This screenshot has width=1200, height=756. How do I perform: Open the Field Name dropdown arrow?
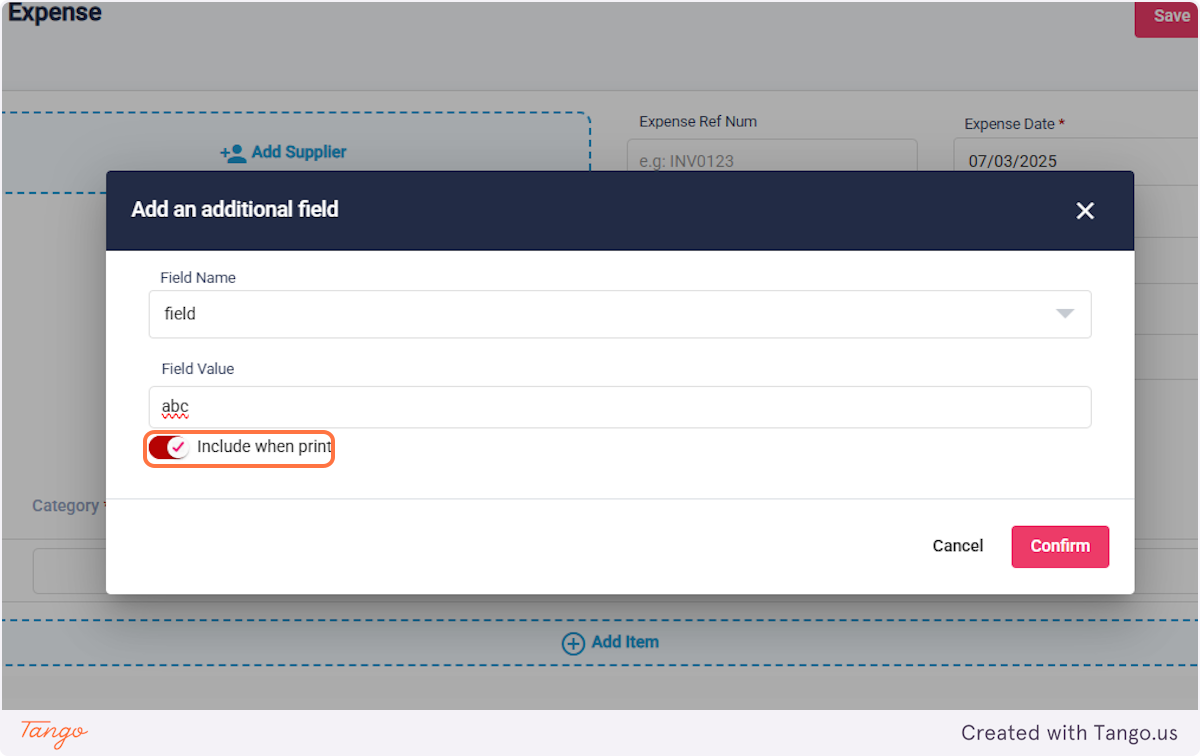pos(1065,314)
